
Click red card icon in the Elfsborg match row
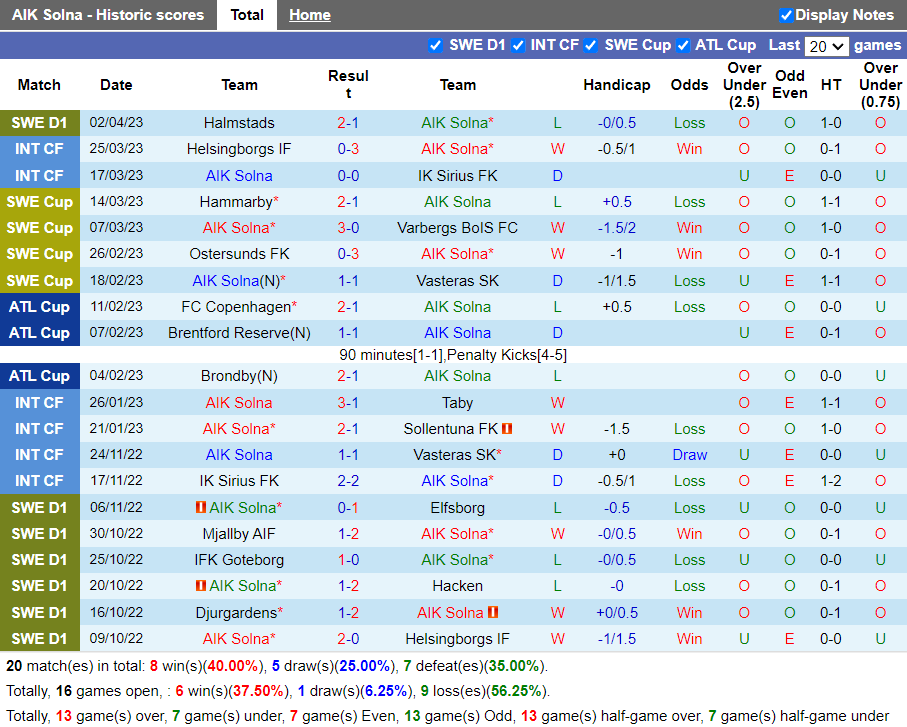click(x=201, y=508)
